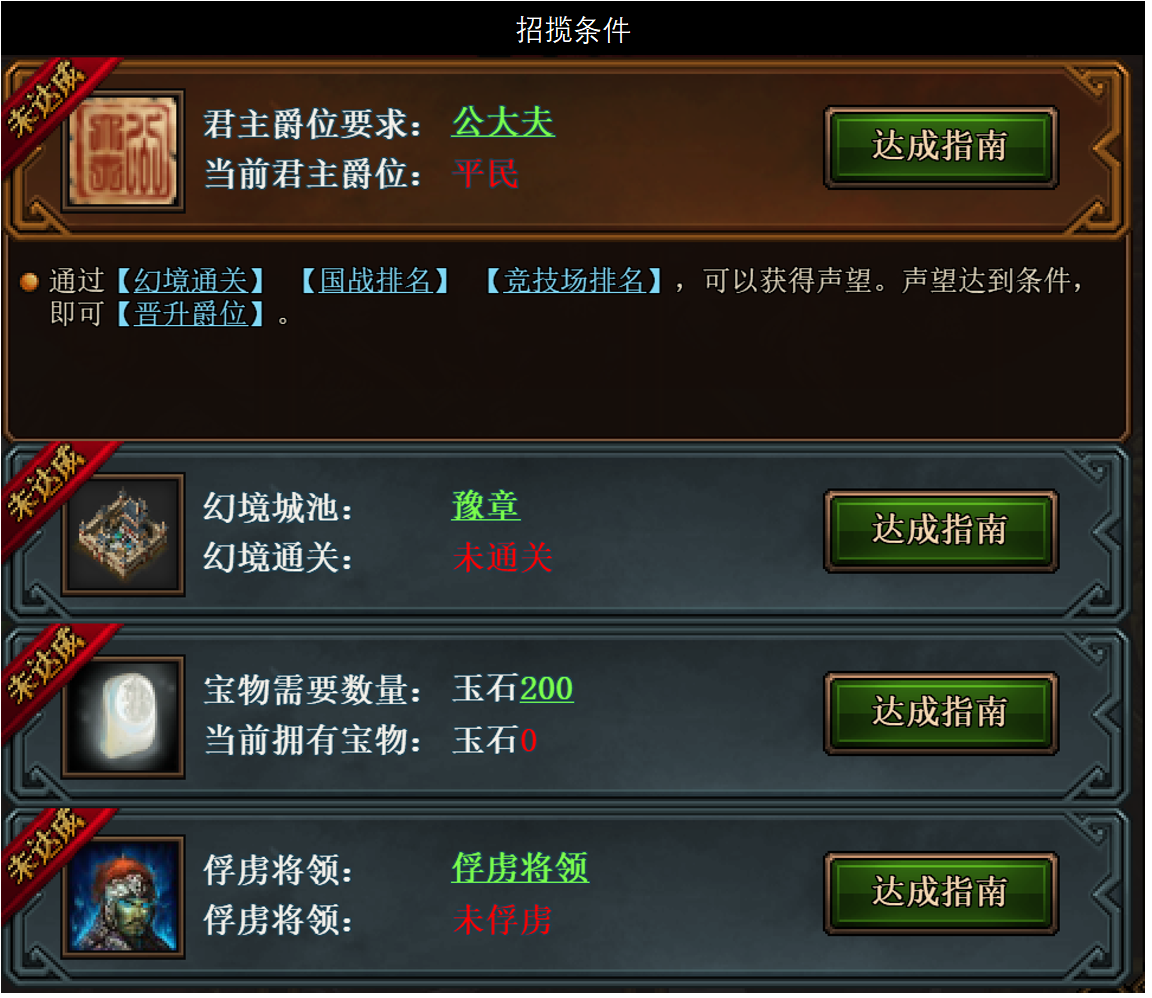The height and width of the screenshot is (998, 1152).
Task: Click the captured general portrait icon
Action: click(x=123, y=897)
